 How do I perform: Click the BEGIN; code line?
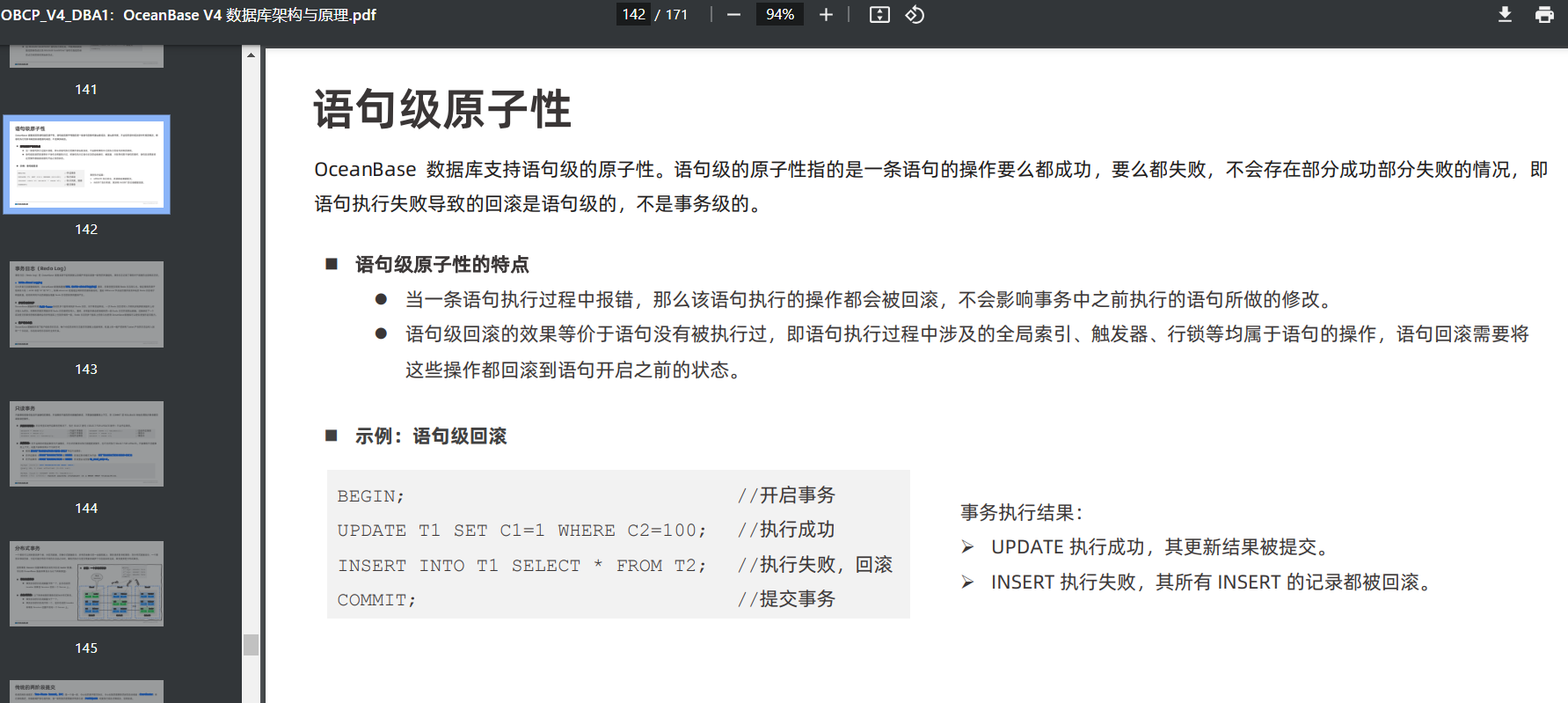click(370, 496)
